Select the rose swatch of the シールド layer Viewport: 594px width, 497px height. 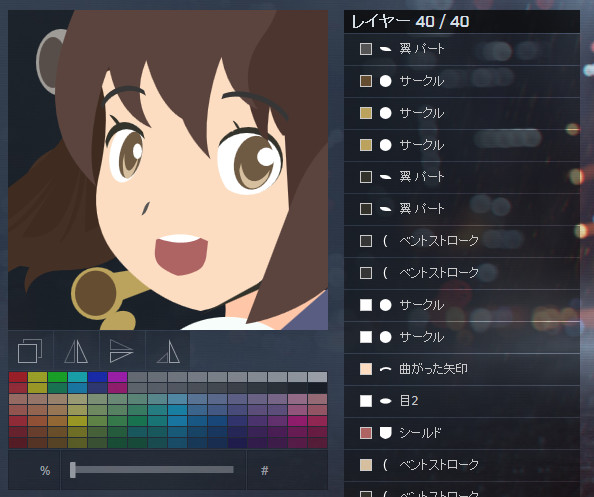(366, 433)
